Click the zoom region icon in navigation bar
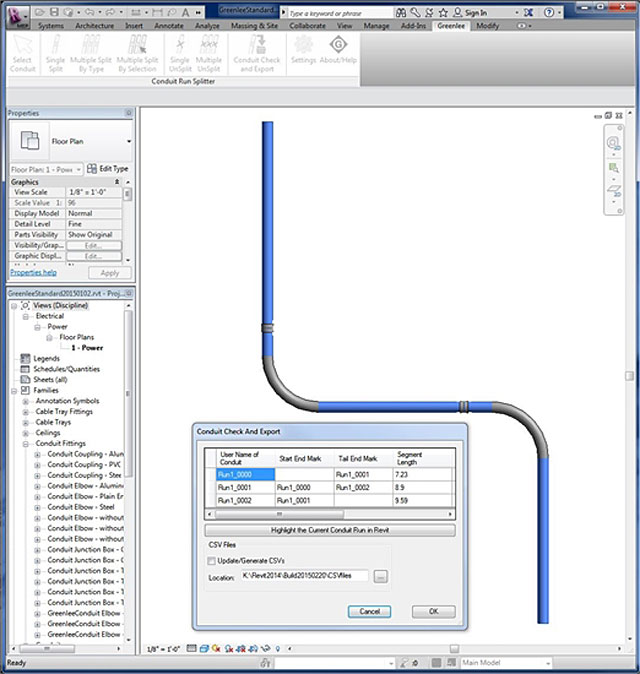The width and height of the screenshot is (640, 674). [614, 168]
